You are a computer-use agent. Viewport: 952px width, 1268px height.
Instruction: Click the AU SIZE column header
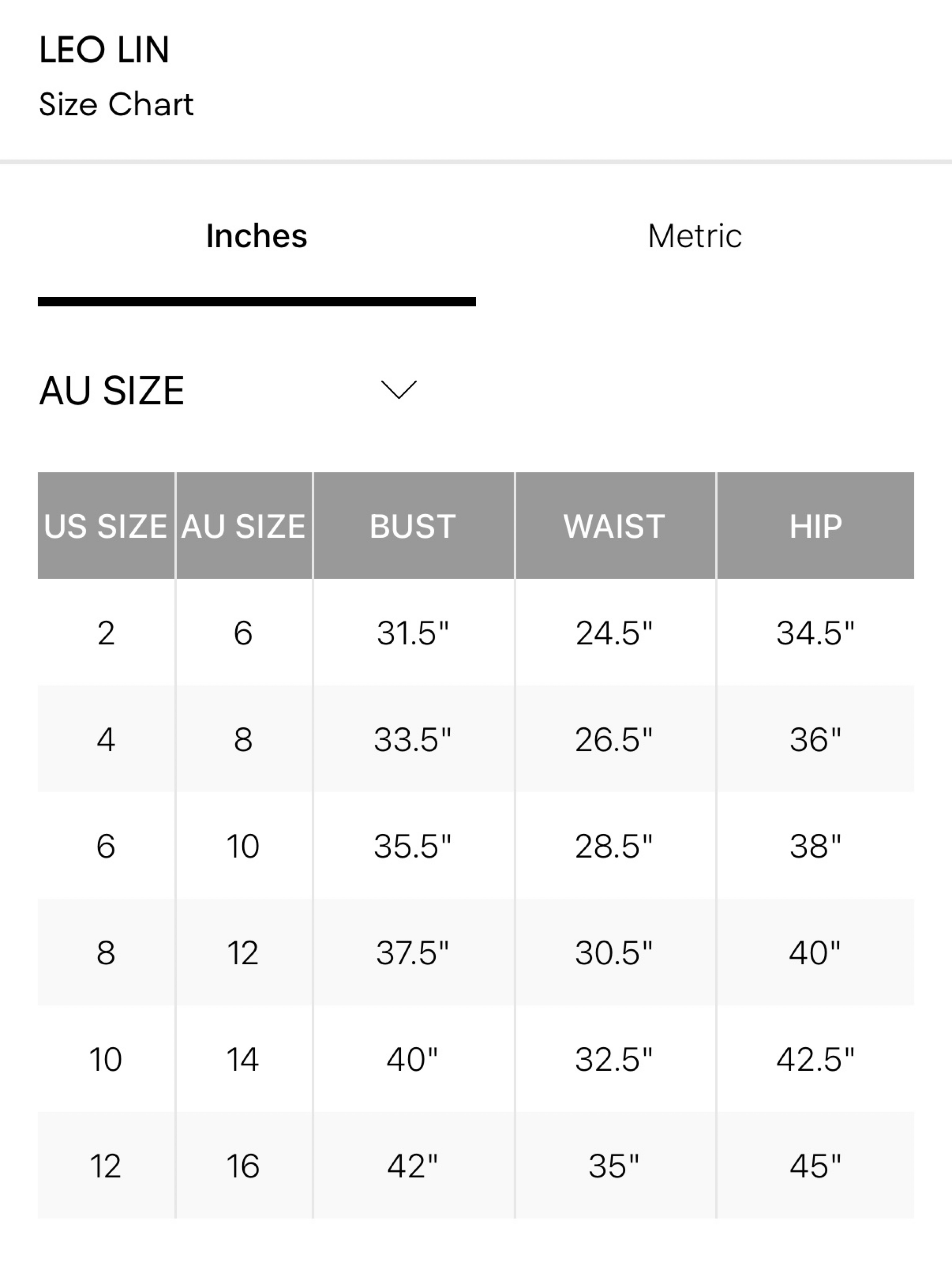click(244, 526)
